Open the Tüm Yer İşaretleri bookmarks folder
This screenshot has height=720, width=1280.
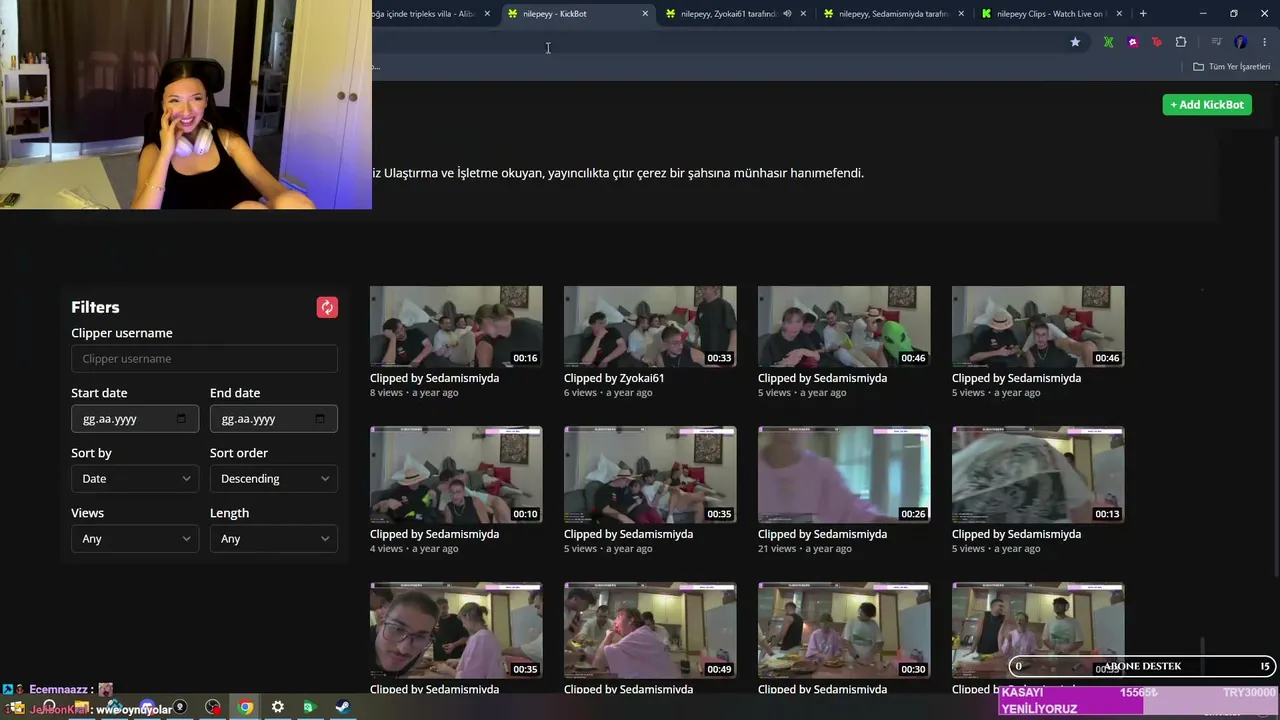point(1232,67)
